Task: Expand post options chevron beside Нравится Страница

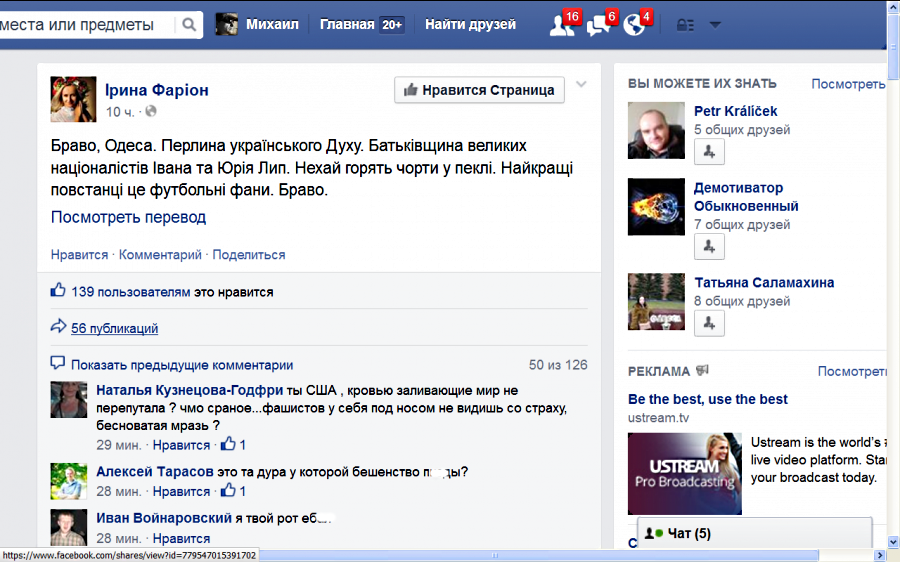Action: (582, 84)
